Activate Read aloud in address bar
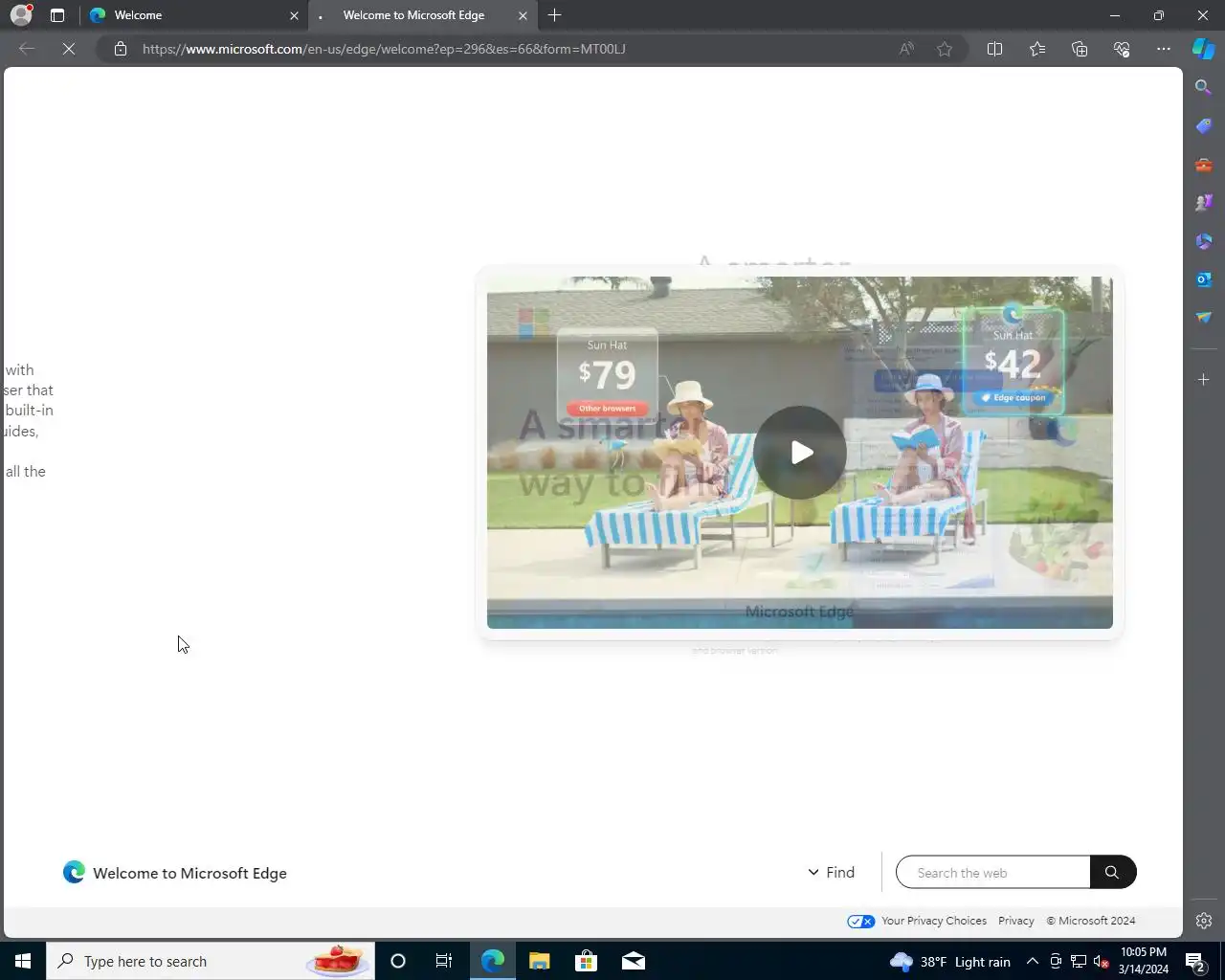This screenshot has height=980, width=1225. pyautogui.click(x=906, y=49)
